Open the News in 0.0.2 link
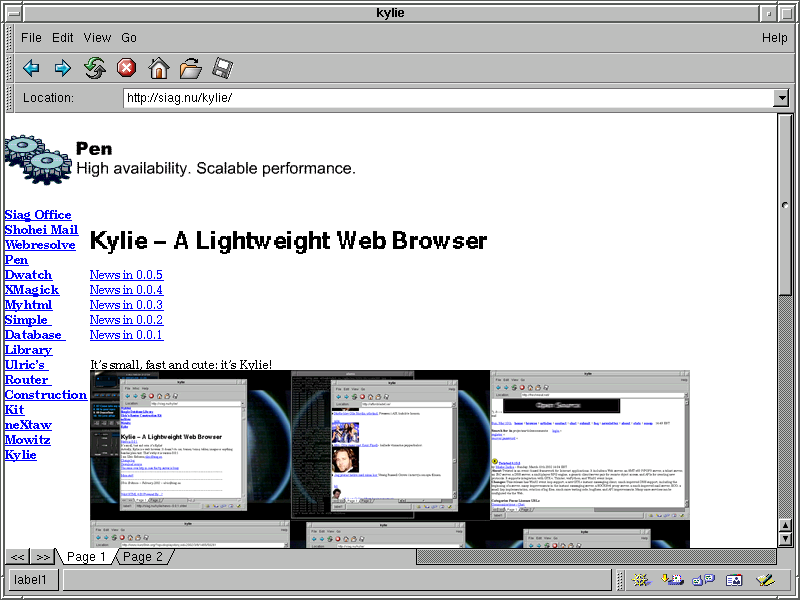 tap(127, 320)
